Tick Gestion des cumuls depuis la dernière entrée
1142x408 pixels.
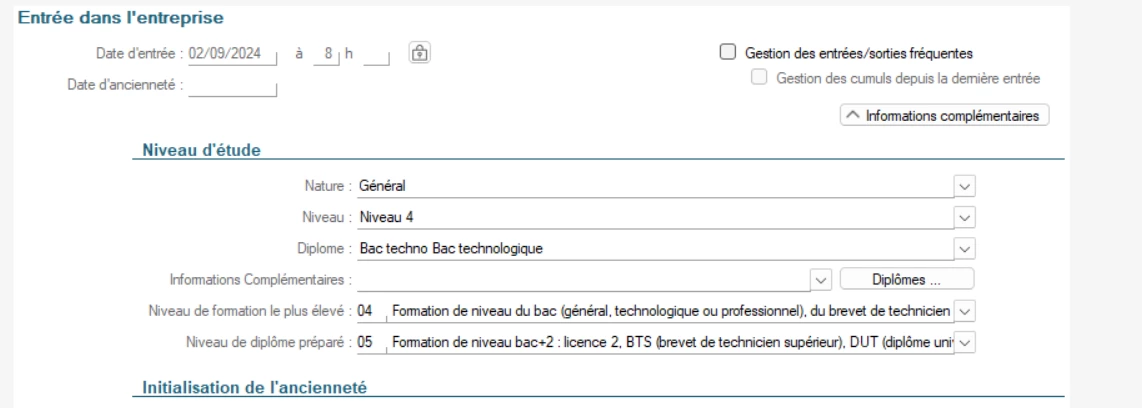[759, 78]
